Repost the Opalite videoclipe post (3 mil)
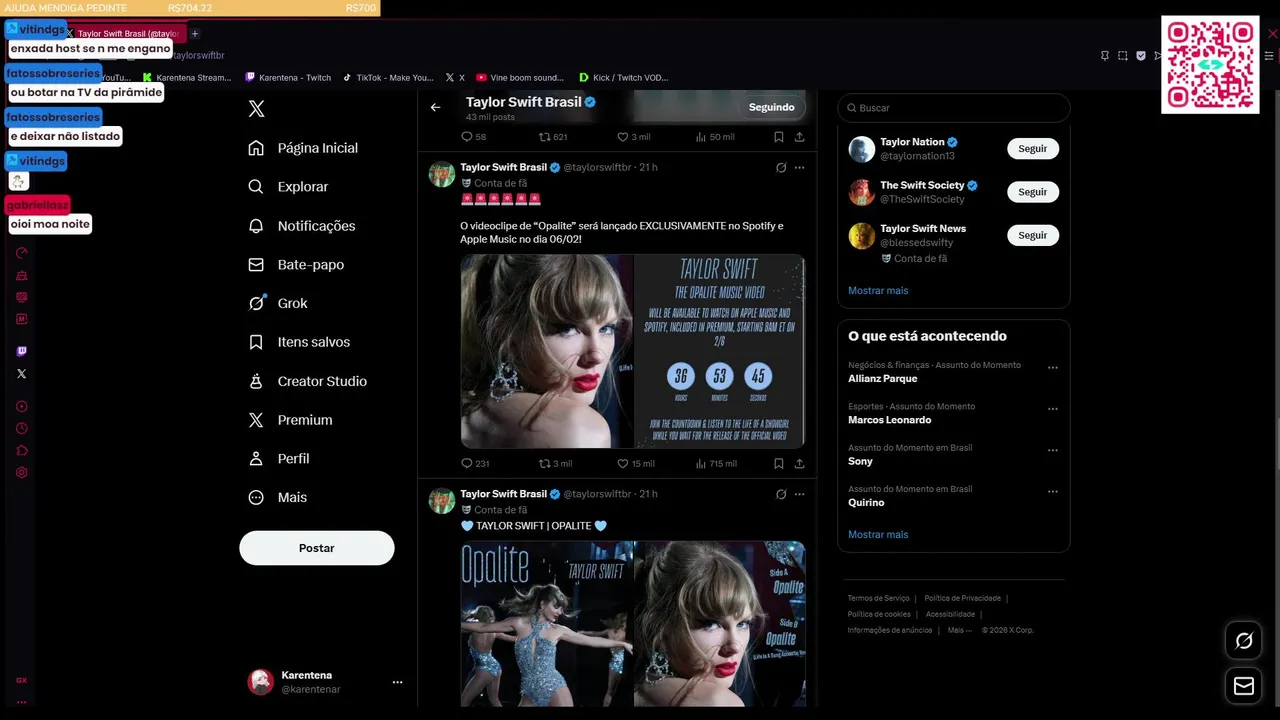The height and width of the screenshot is (720, 1280). click(555, 464)
